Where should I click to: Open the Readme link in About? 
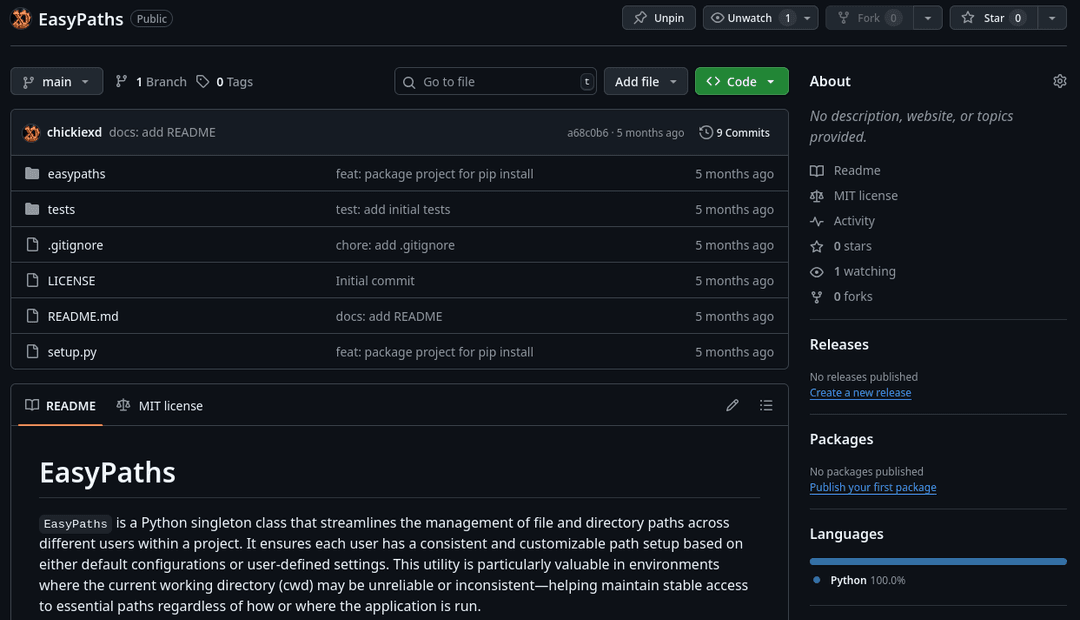point(857,170)
